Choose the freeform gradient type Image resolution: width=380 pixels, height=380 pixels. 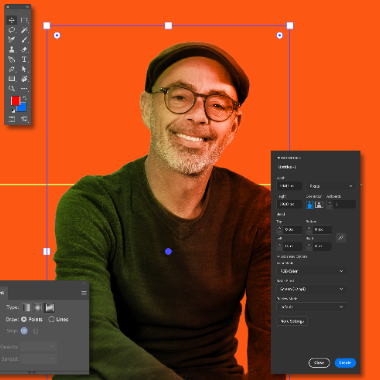pos(50,307)
